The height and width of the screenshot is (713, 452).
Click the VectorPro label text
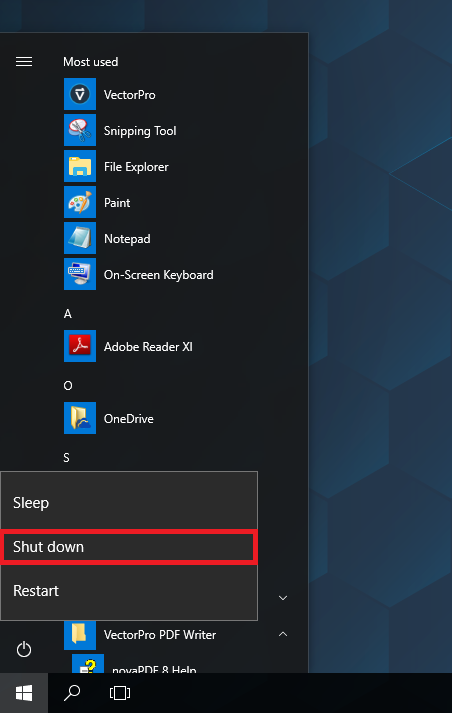[x=130, y=95]
